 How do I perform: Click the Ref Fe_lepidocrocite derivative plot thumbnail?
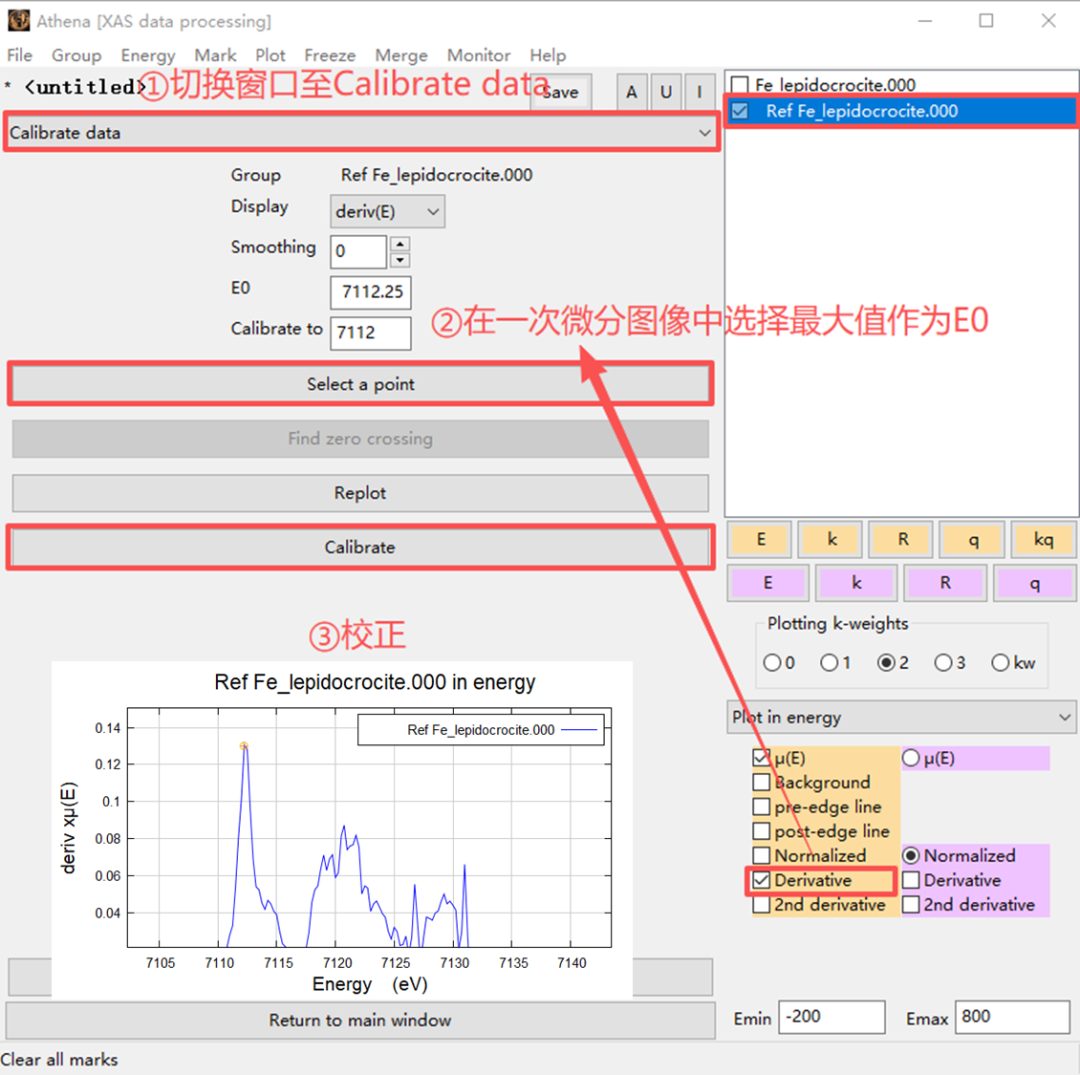pos(342,830)
